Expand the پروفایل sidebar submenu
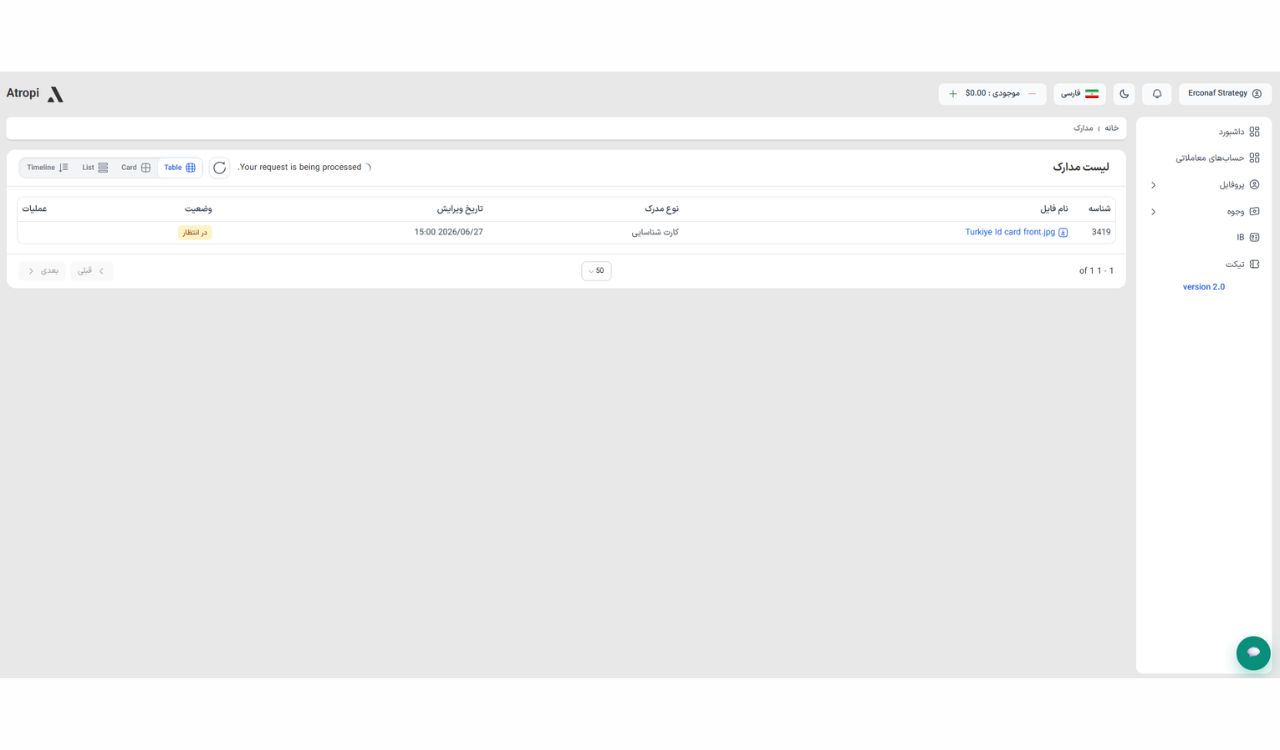Image resolution: width=1280 pixels, height=750 pixels. pyautogui.click(x=1154, y=185)
